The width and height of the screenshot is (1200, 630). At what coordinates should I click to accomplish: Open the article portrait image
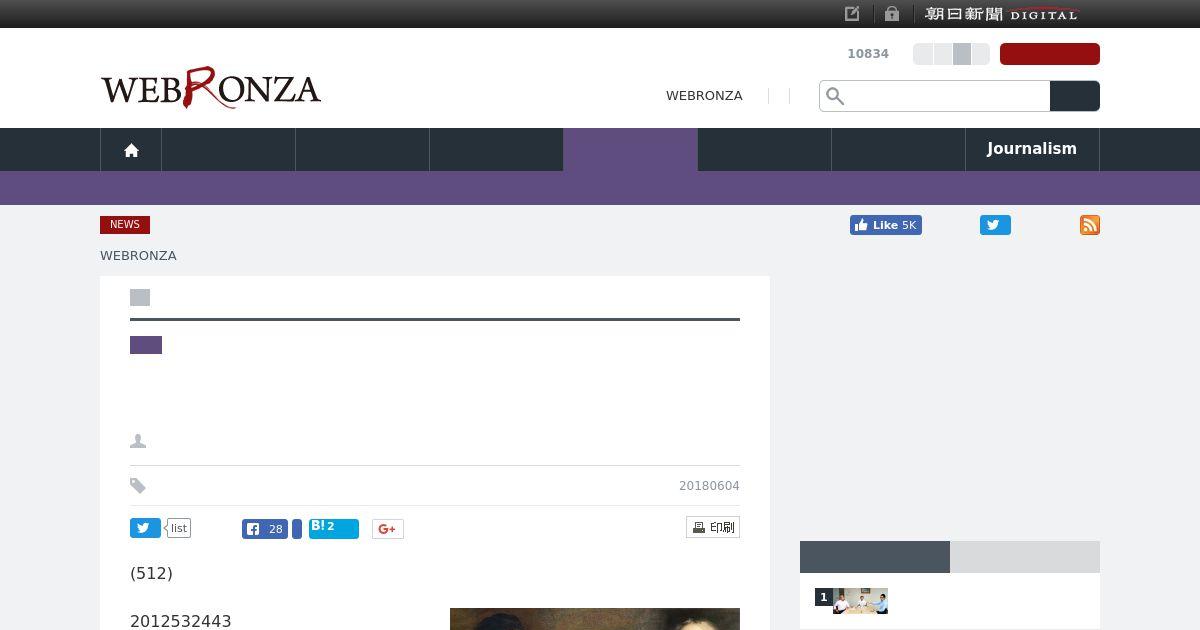(x=595, y=619)
